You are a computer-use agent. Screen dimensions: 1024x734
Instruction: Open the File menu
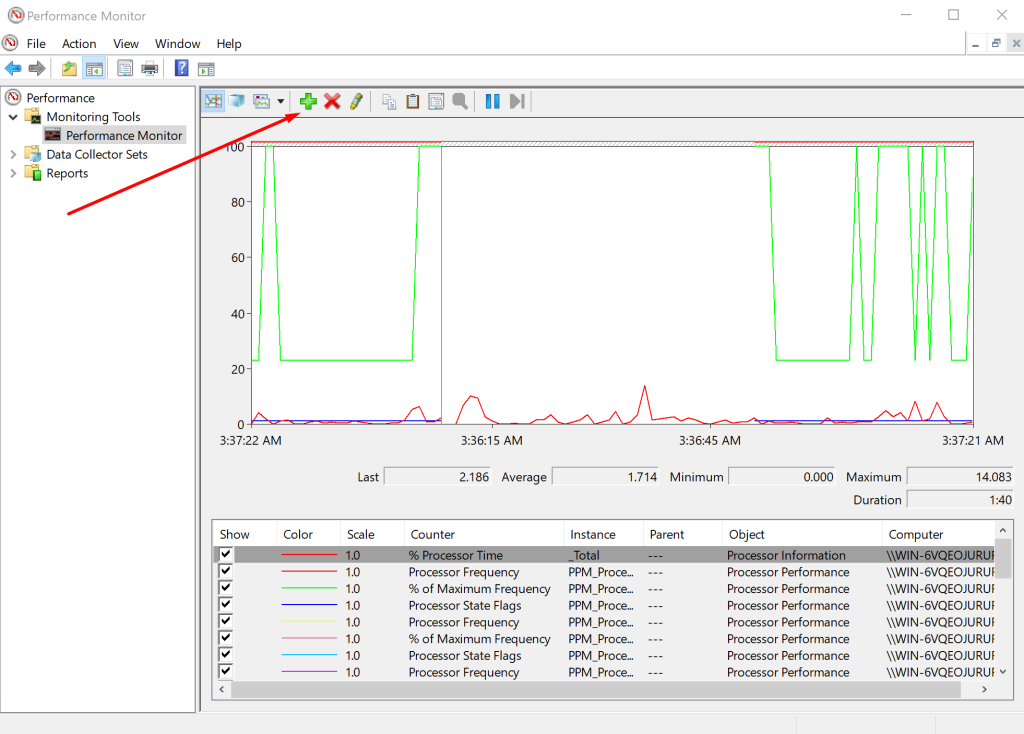[x=36, y=44]
